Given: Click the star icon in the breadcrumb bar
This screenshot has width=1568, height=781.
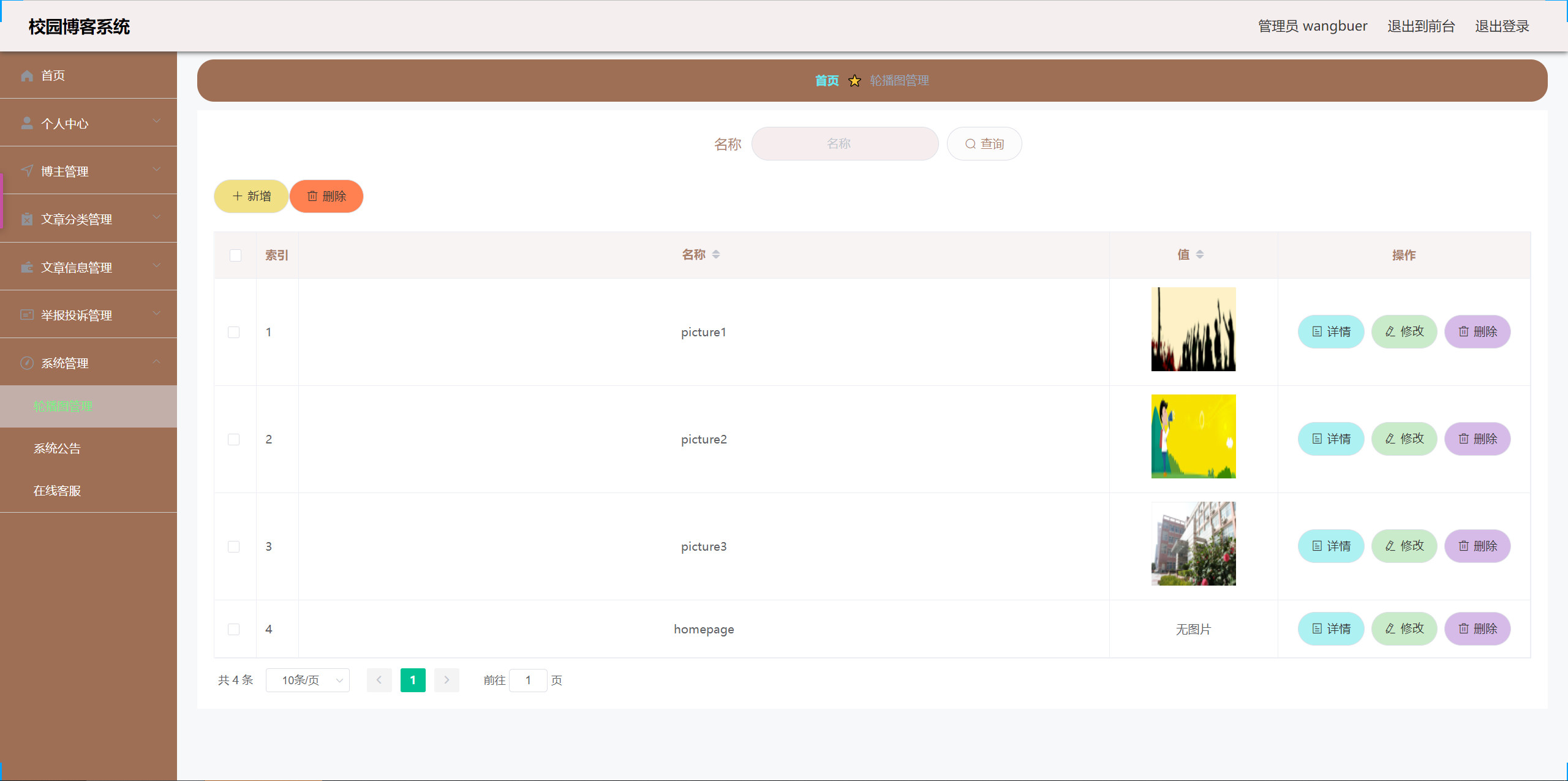Looking at the screenshot, I should pos(853,80).
